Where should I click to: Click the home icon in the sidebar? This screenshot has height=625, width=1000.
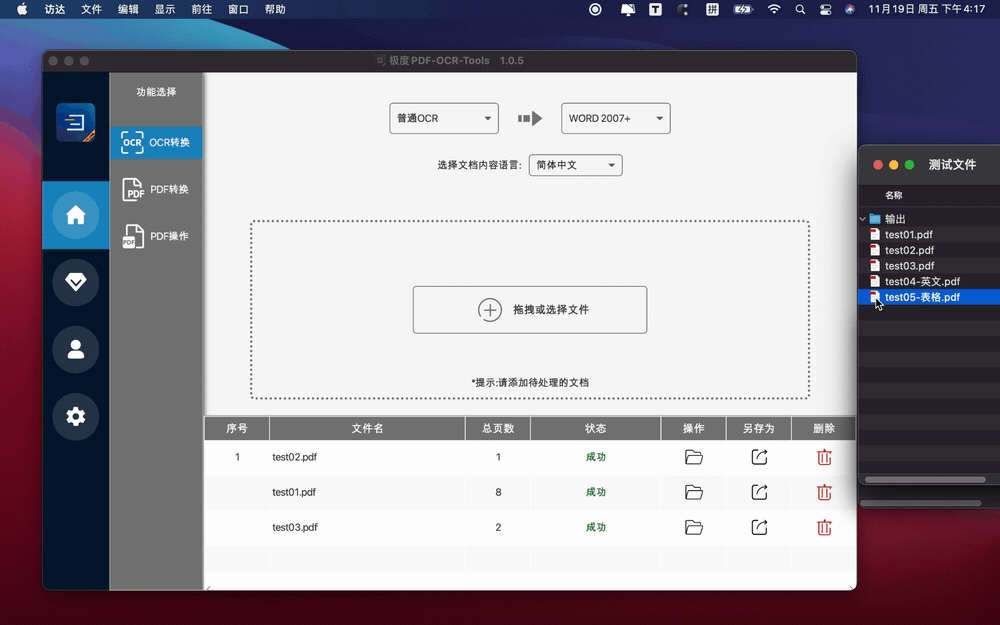(75, 215)
